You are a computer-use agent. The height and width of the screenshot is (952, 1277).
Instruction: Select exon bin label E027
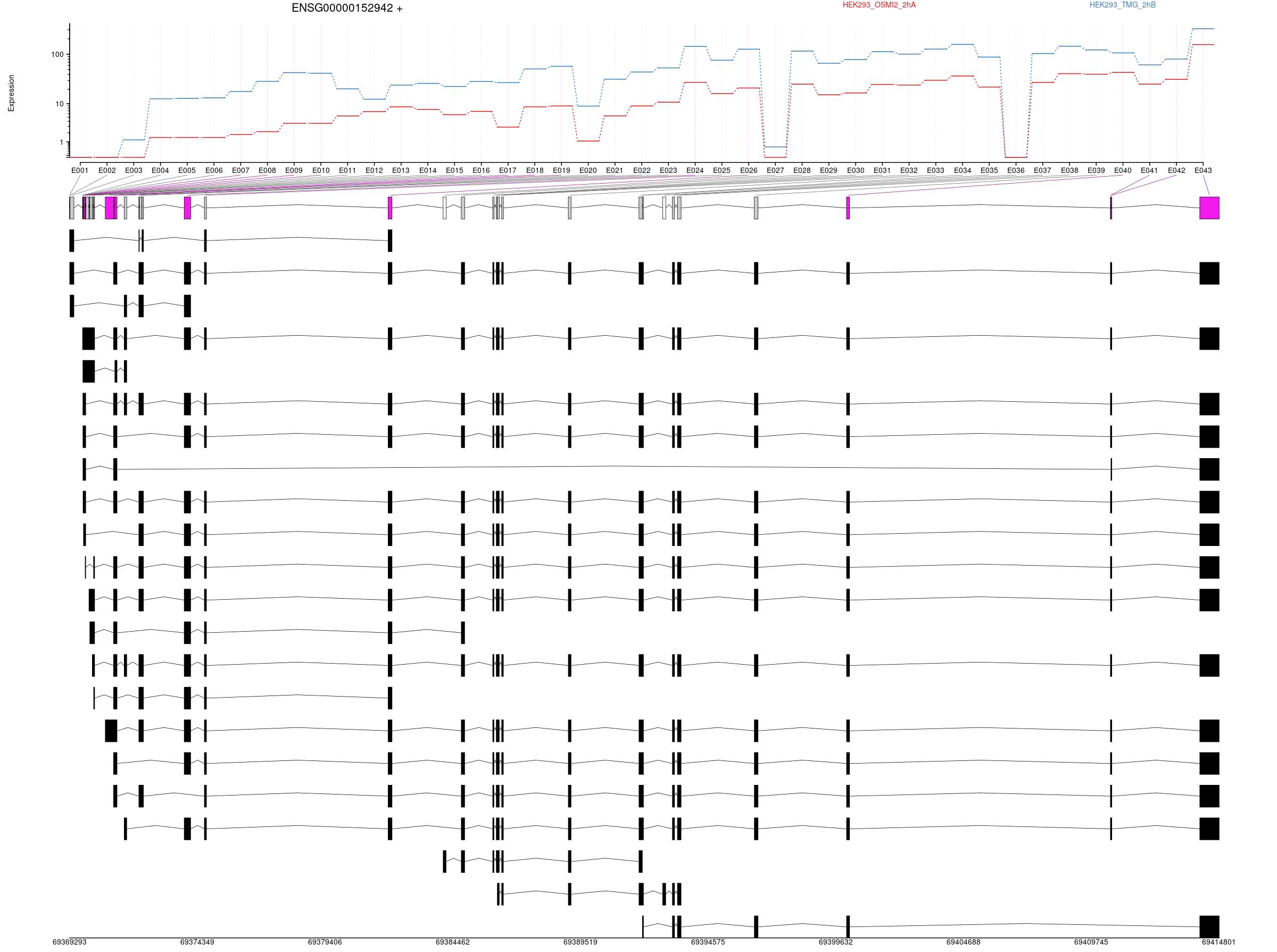pos(775,171)
